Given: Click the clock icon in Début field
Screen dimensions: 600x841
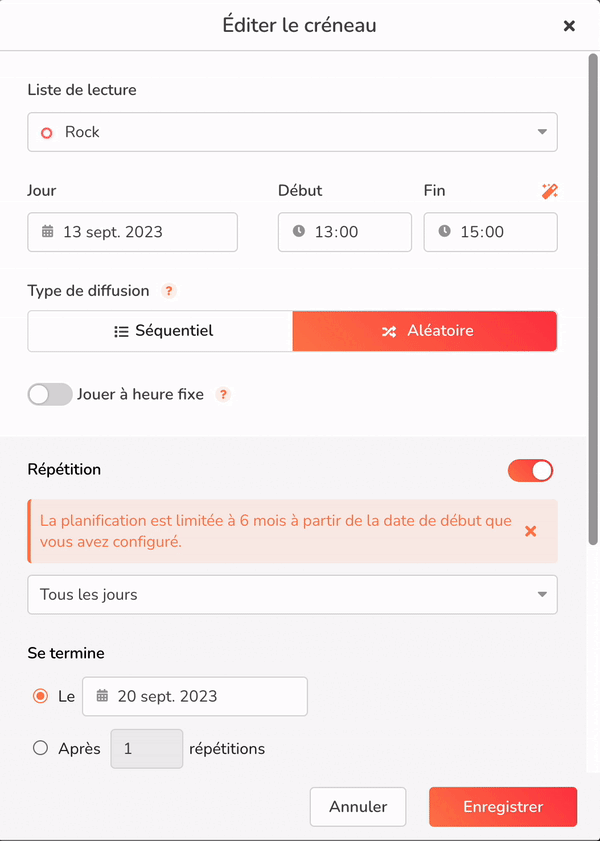Looking at the screenshot, I should click(299, 231).
